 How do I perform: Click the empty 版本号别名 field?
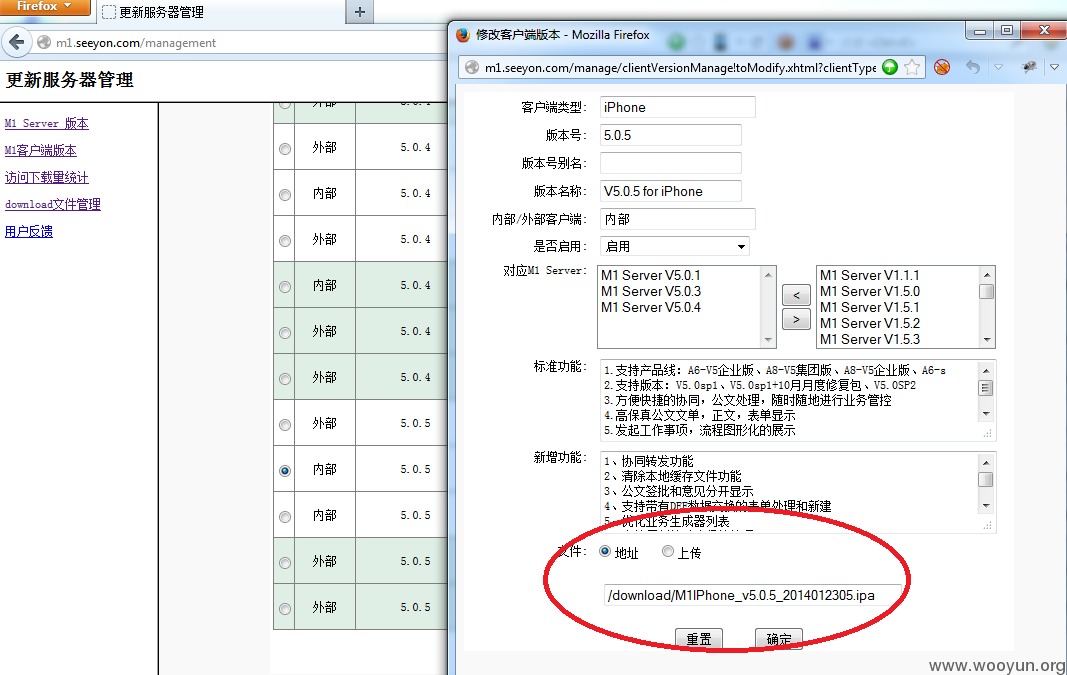[x=671, y=163]
